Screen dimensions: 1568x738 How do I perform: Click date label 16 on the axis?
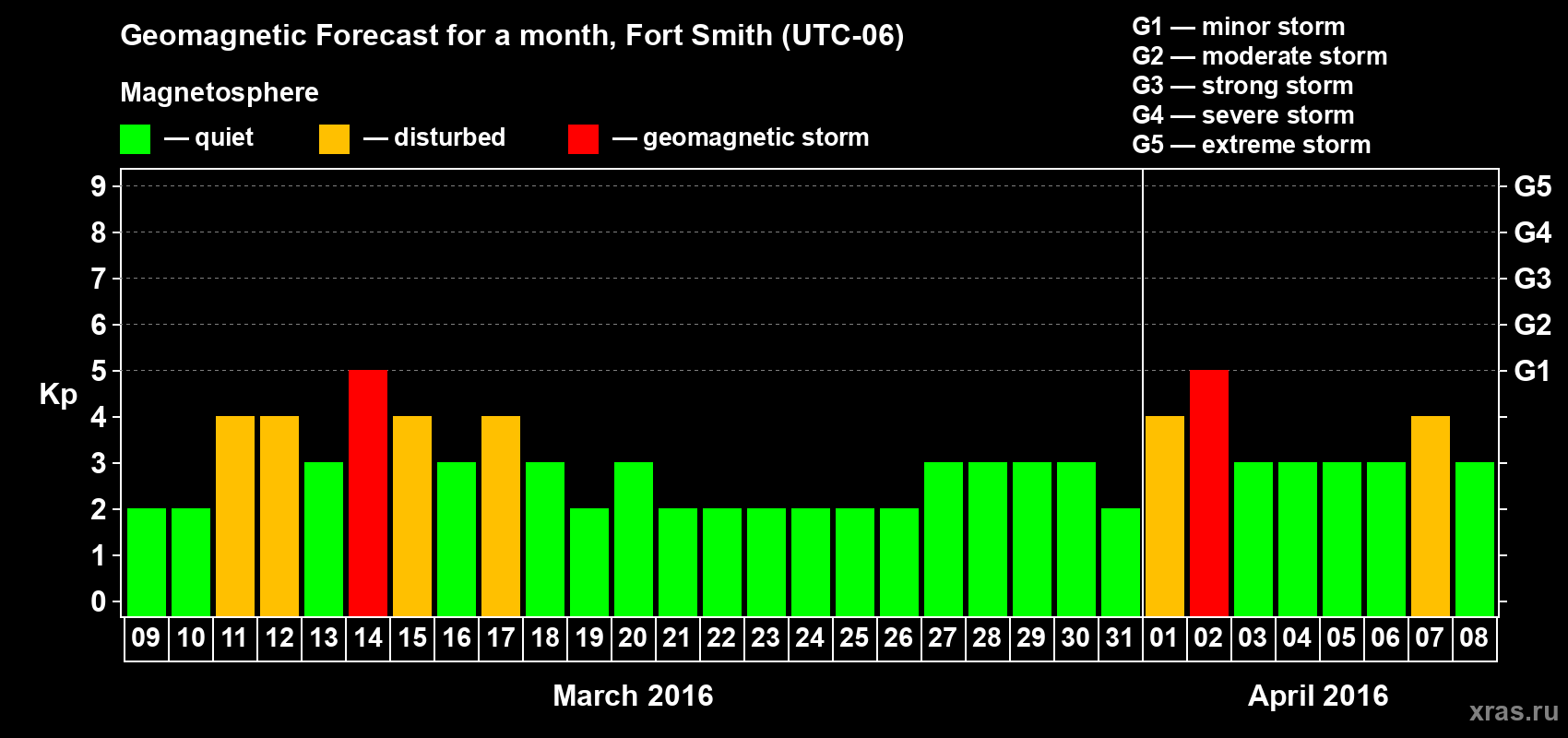pyautogui.click(x=457, y=638)
